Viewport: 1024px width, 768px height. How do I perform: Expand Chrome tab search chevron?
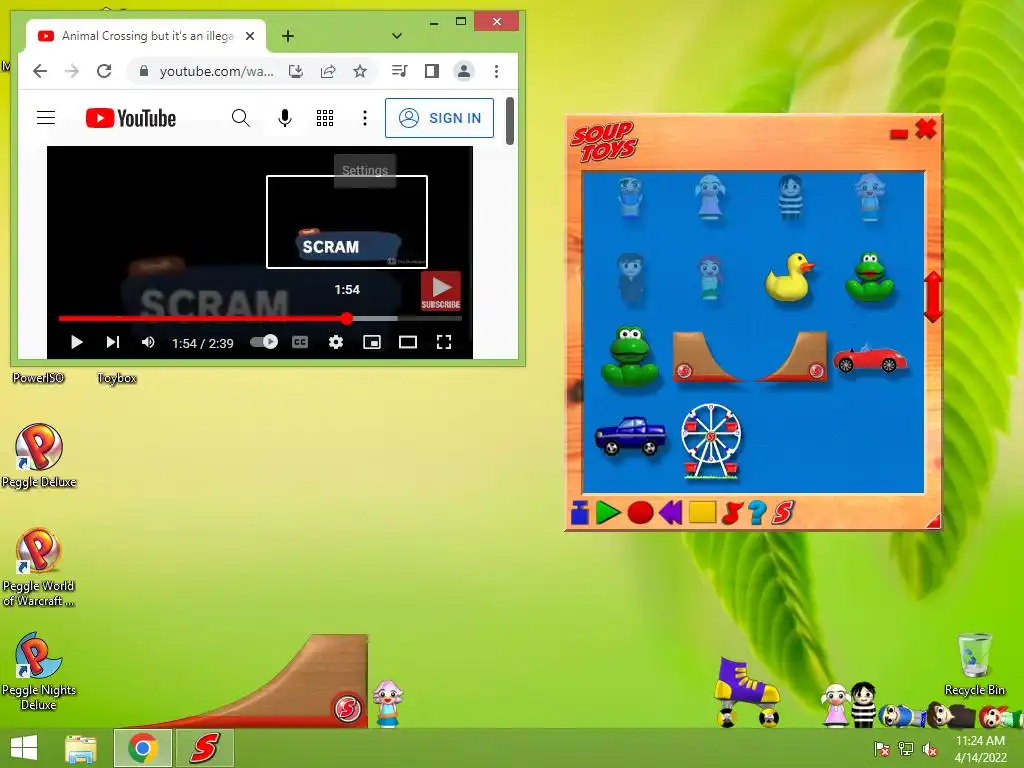coord(396,36)
